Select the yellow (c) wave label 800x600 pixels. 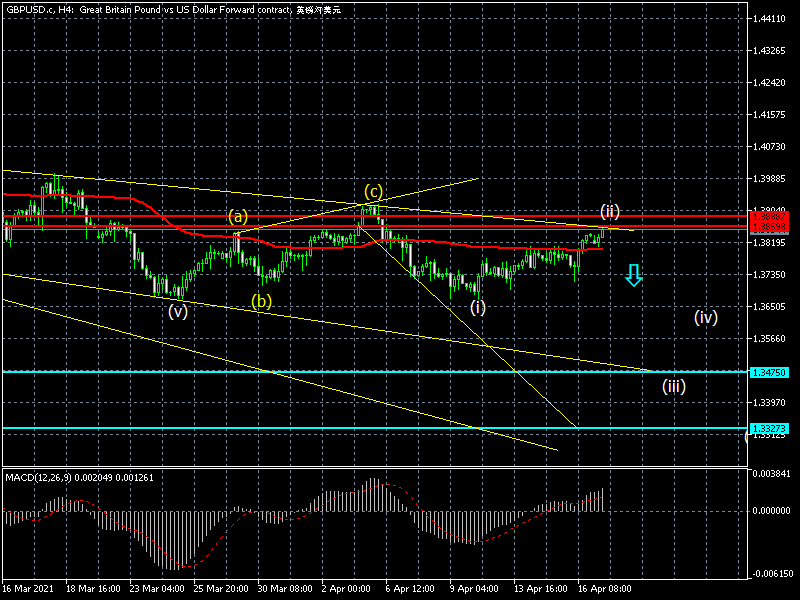point(373,191)
